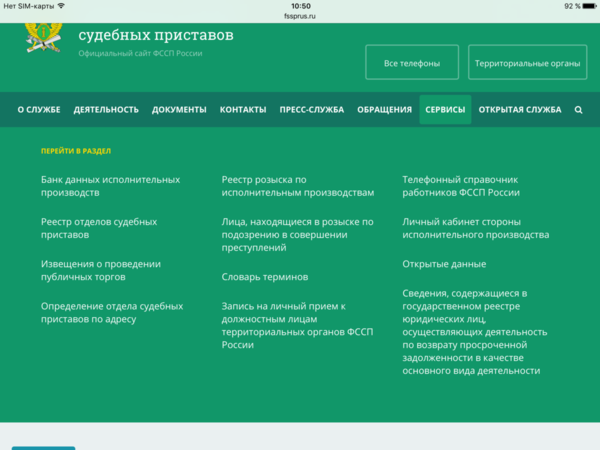Open Запись на личный прием link
The height and width of the screenshot is (450, 600).
point(297,325)
